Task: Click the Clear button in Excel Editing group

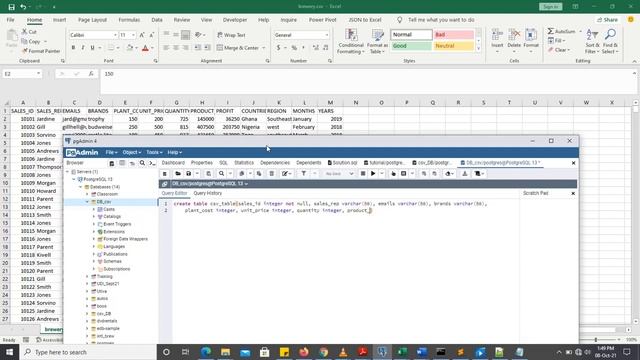Action: [559, 50]
